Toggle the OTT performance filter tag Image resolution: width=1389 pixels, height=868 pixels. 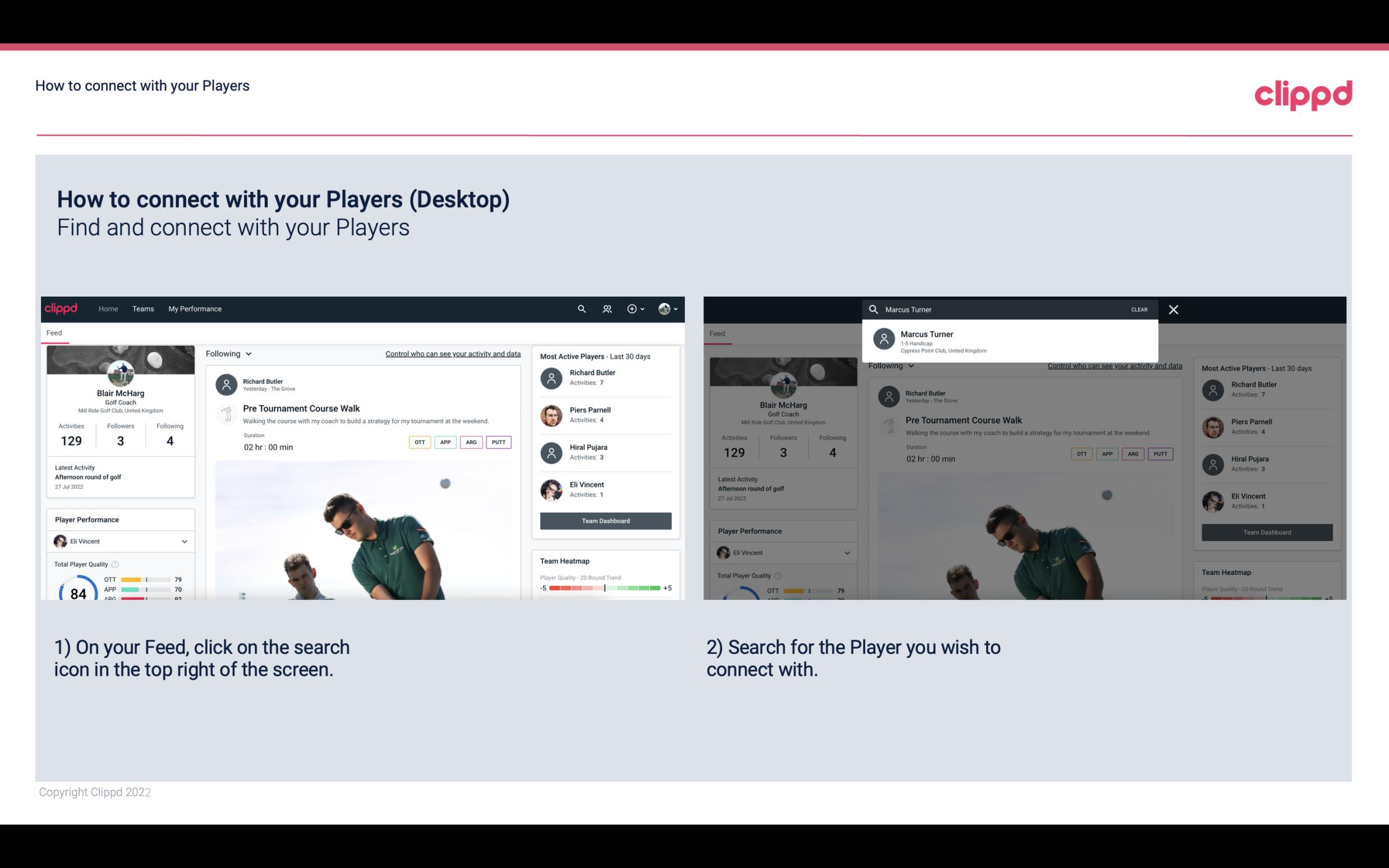[418, 441]
